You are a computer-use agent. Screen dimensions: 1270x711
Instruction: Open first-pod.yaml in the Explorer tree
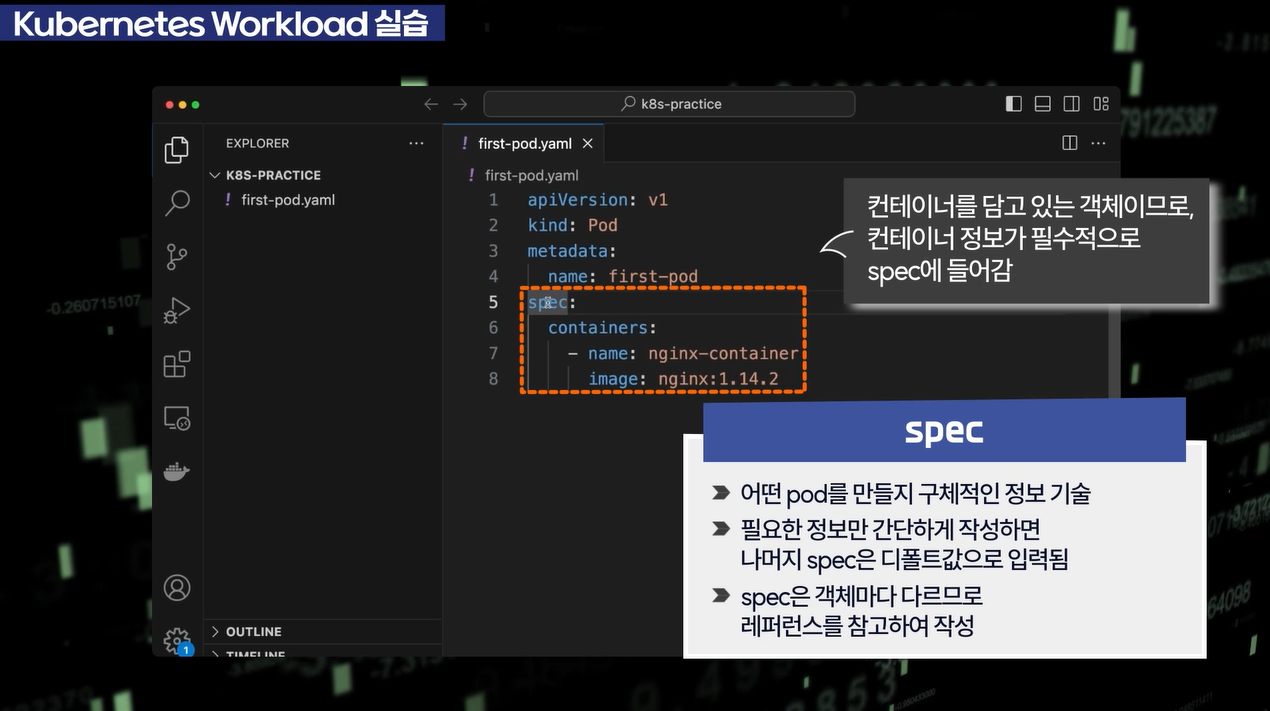288,200
